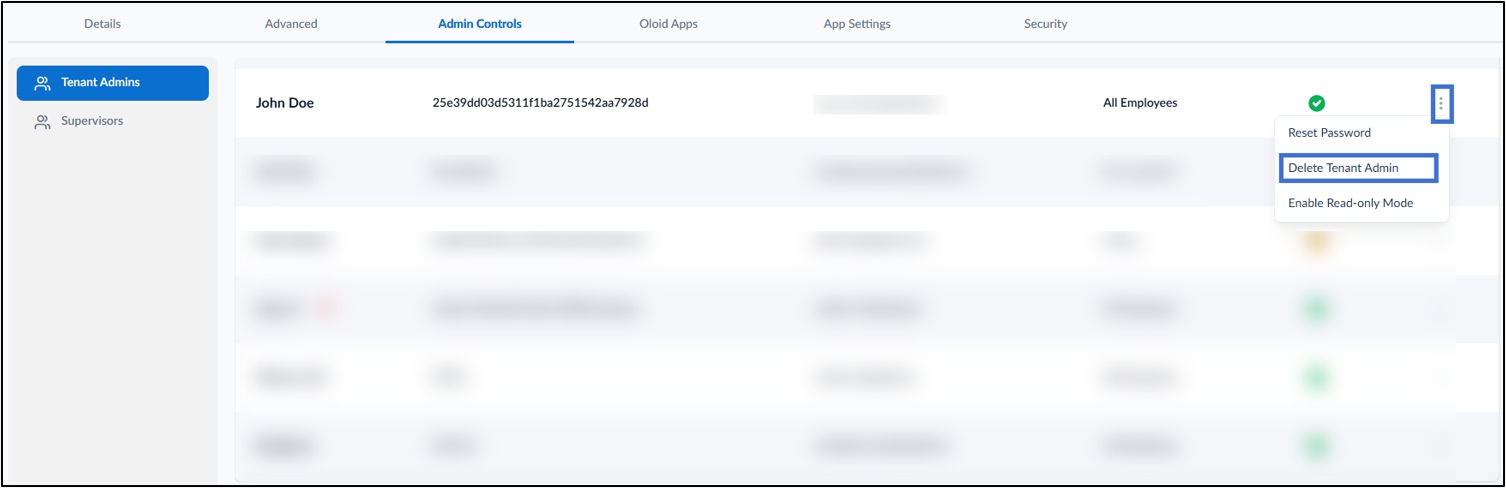This screenshot has height=488, width=1506.
Task: Open the Details tab
Action: tap(102, 23)
